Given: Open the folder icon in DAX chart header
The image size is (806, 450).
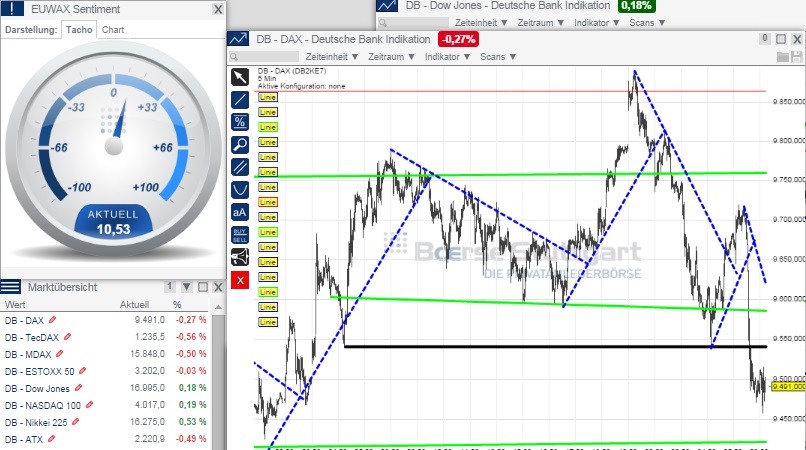Looking at the screenshot, I should tap(783, 57).
